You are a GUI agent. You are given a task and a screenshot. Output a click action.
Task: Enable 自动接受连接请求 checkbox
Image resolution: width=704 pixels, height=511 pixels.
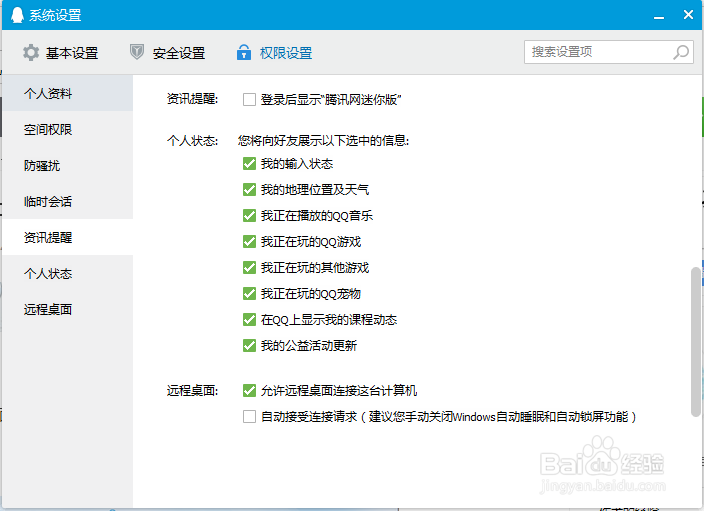(x=249, y=417)
